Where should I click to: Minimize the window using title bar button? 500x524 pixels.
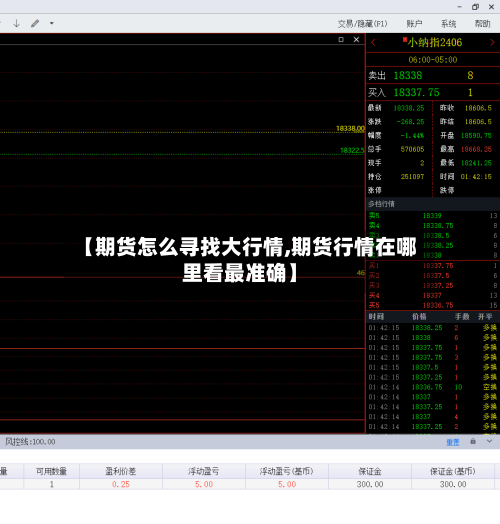point(460,7)
